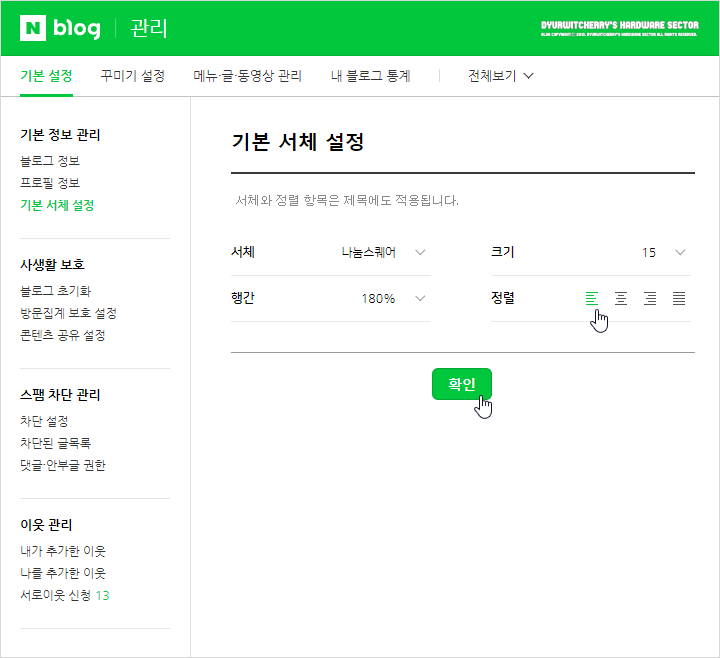Switch to 기본 설정 tab
This screenshot has width=720, height=658.
[46, 76]
